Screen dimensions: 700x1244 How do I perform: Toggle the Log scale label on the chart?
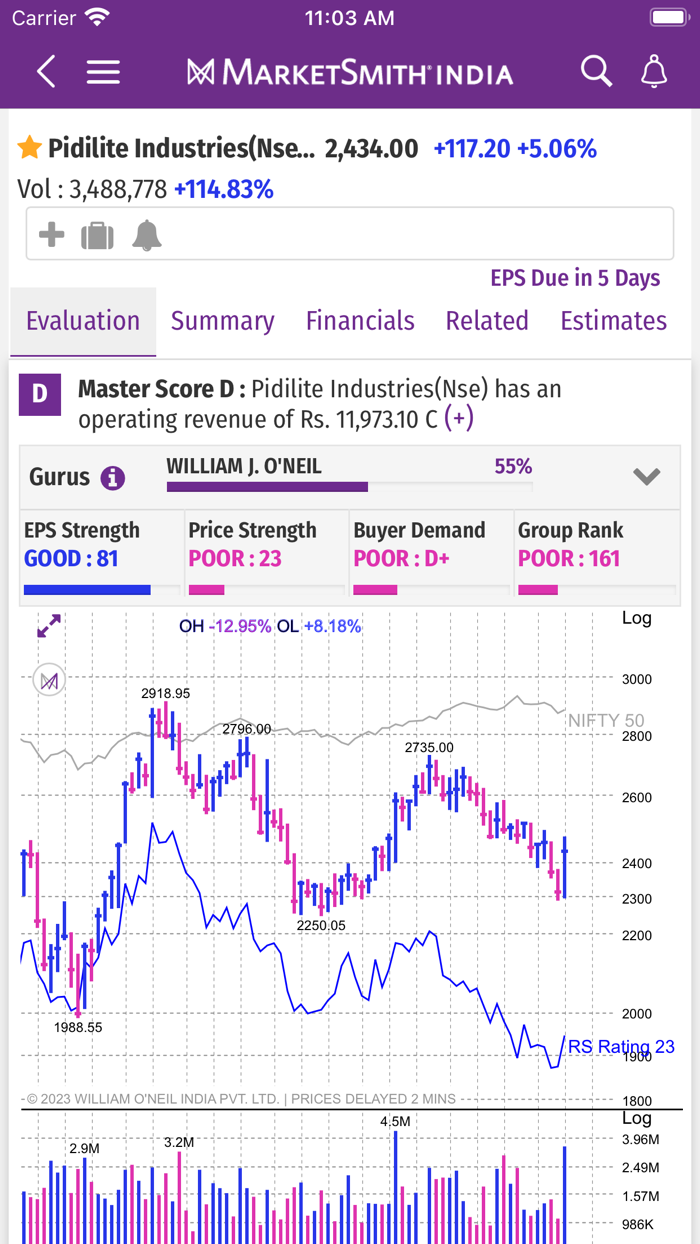point(638,618)
